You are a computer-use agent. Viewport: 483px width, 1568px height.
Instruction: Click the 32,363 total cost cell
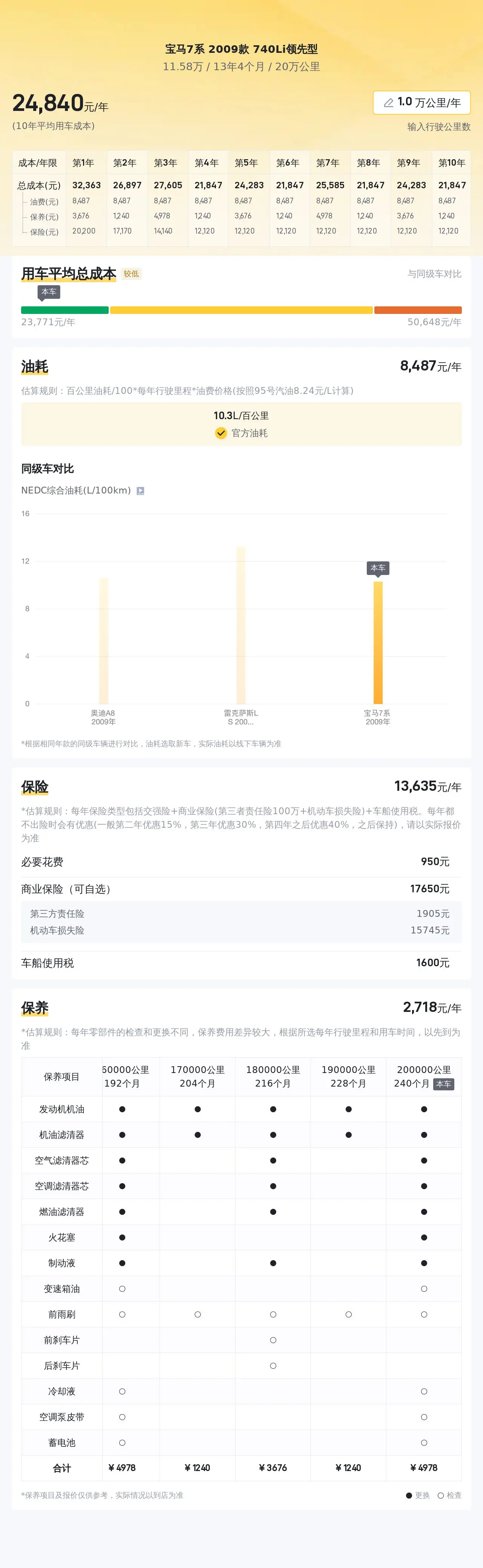click(x=86, y=185)
